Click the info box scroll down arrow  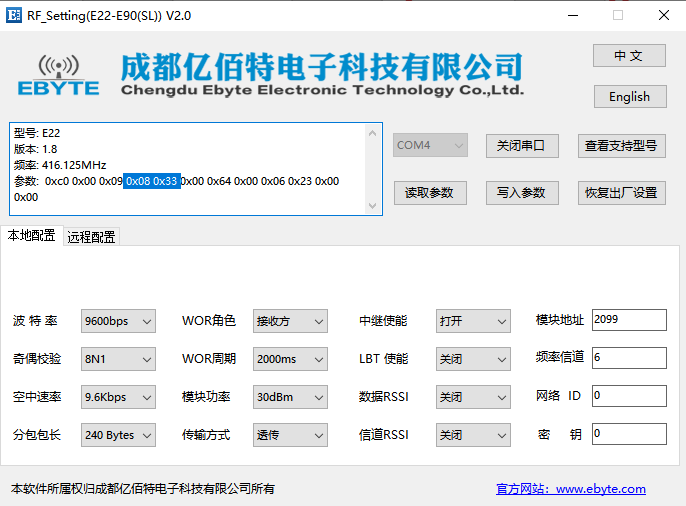click(x=374, y=206)
